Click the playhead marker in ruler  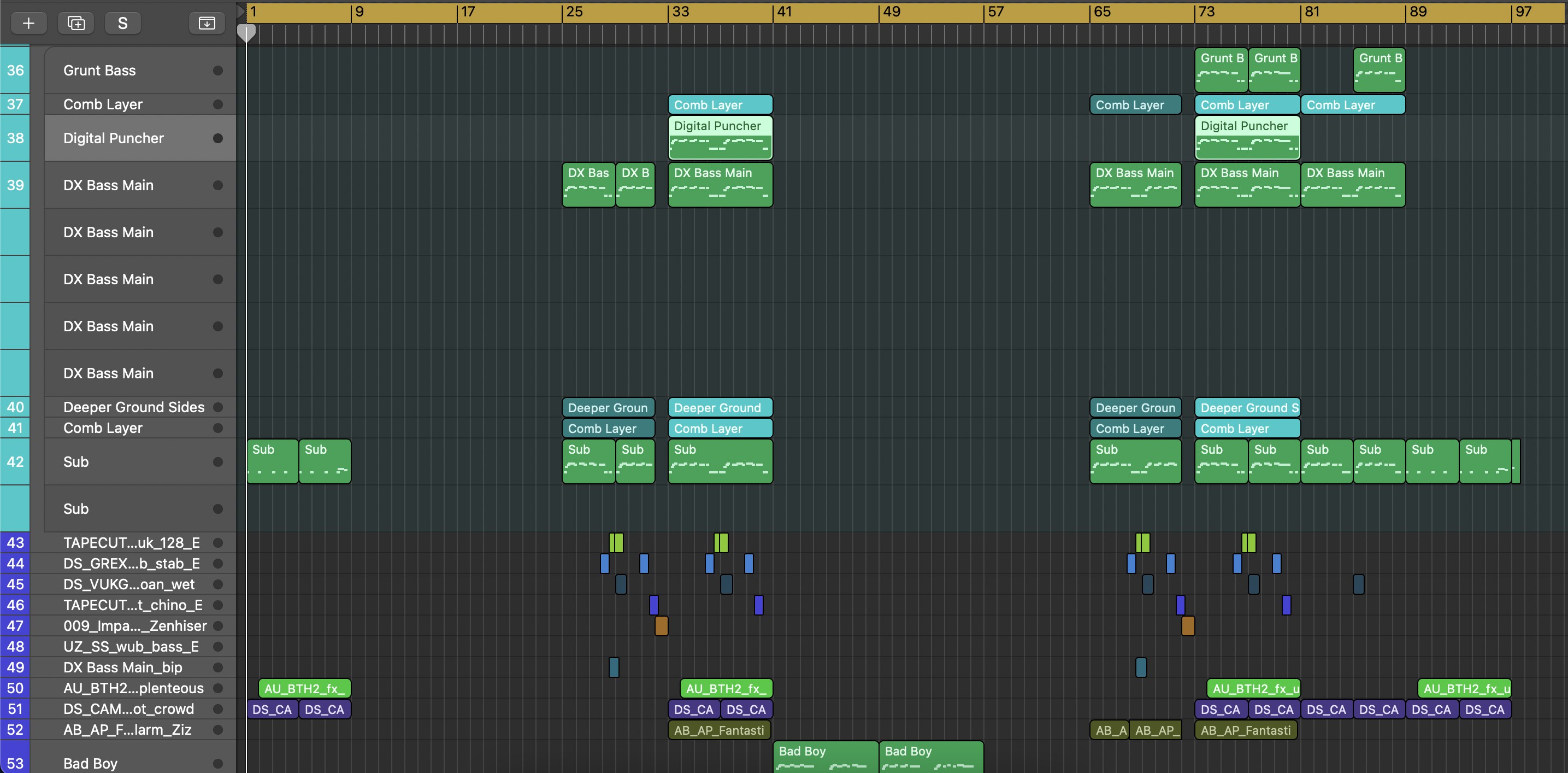246,33
